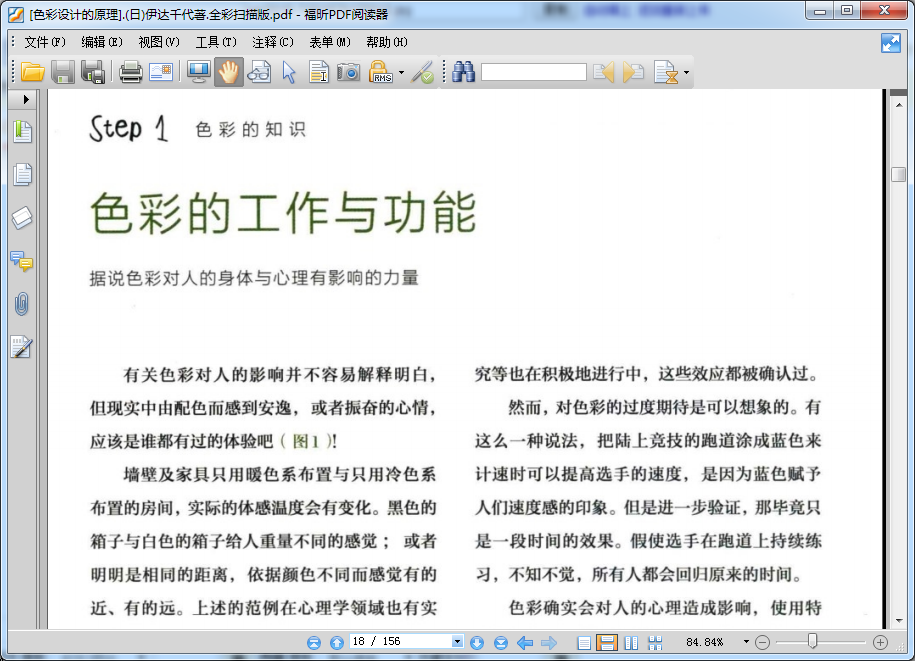Switch to continuous page layout
915x661 pixels.
(607, 642)
